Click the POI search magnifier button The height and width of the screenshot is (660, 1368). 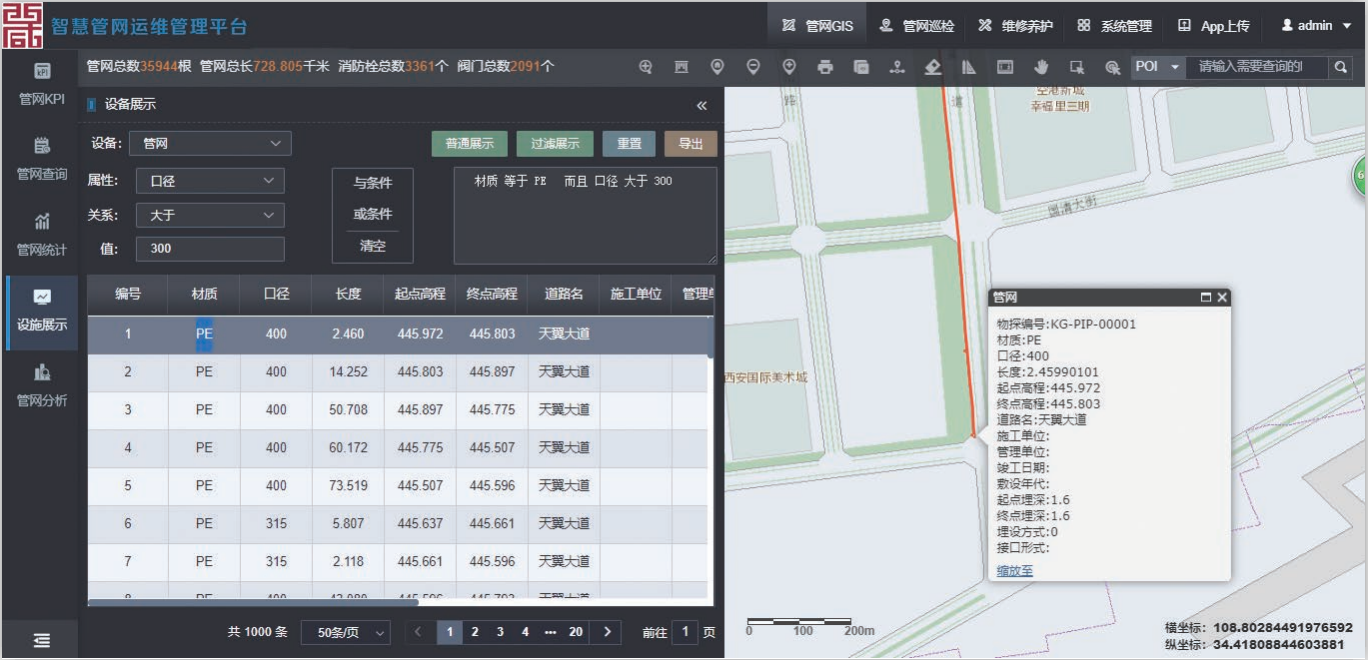click(x=1341, y=67)
